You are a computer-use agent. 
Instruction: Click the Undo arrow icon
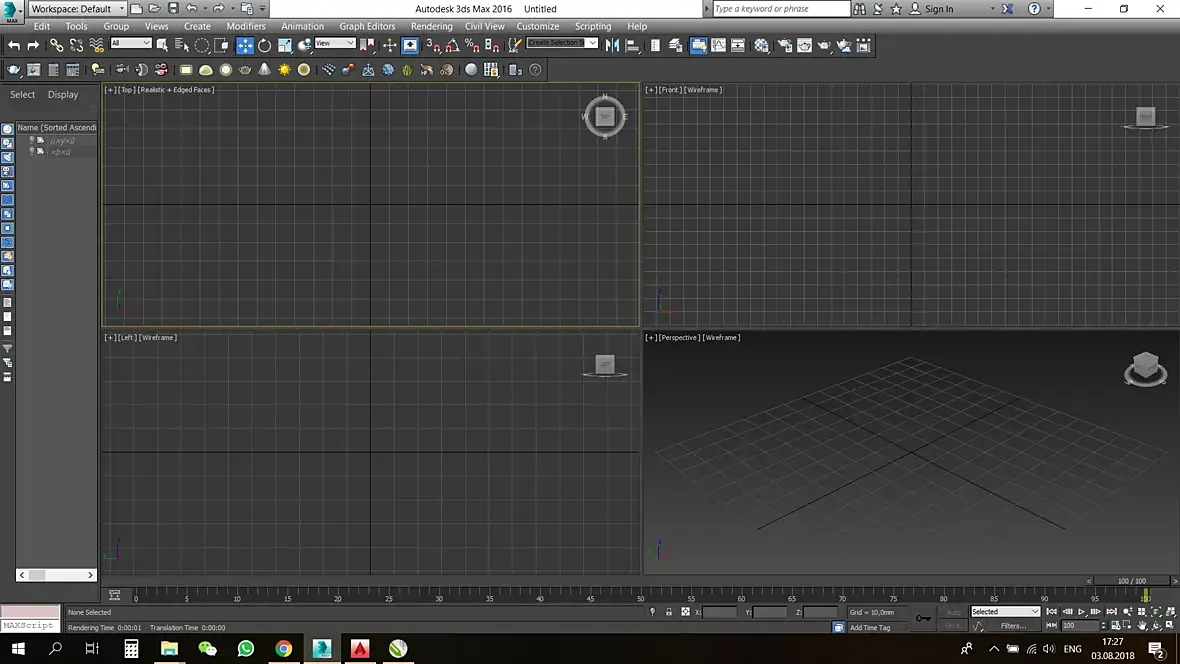(x=14, y=45)
